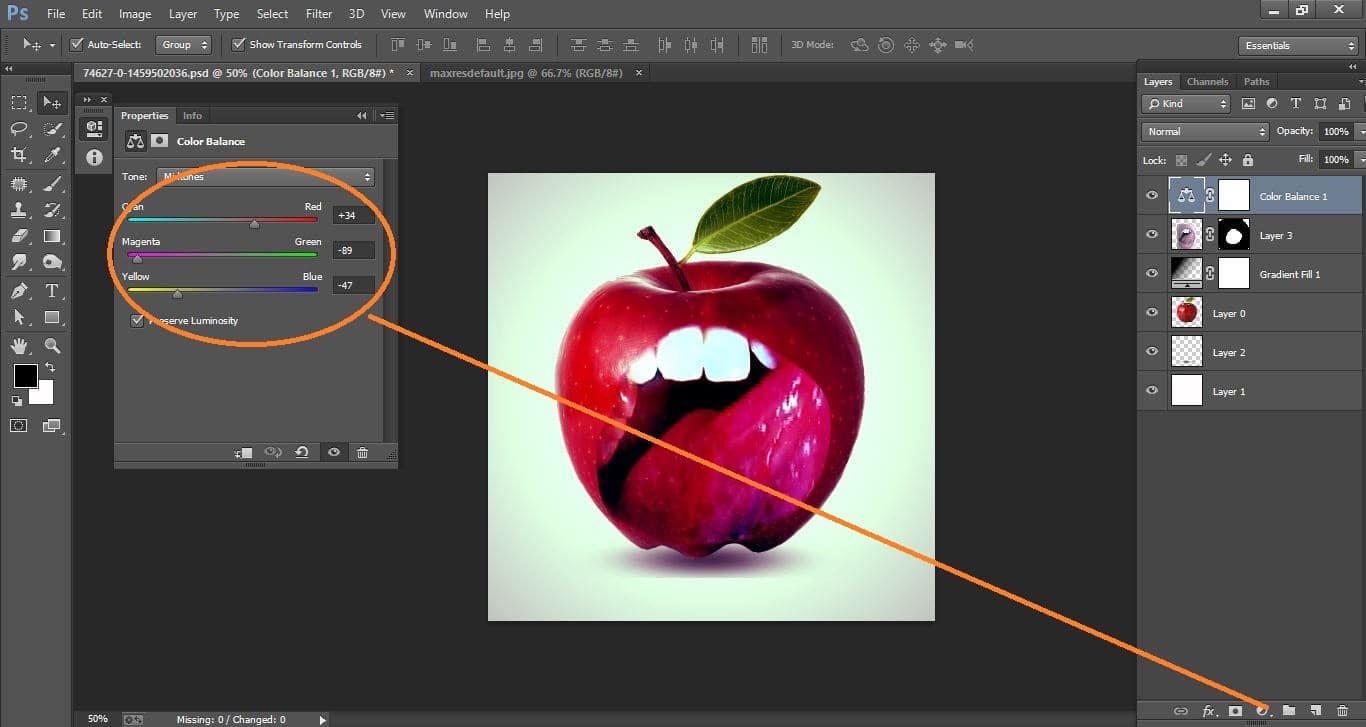
Task: Create a new layer in the Layers panel
Action: [x=1313, y=711]
